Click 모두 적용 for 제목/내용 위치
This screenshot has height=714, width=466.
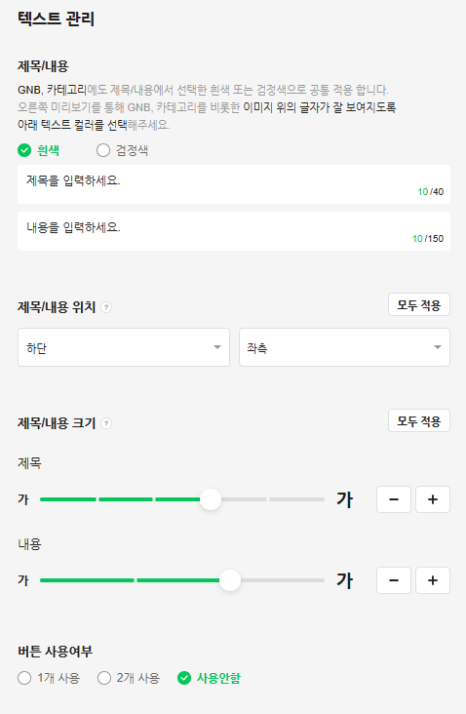tap(419, 305)
